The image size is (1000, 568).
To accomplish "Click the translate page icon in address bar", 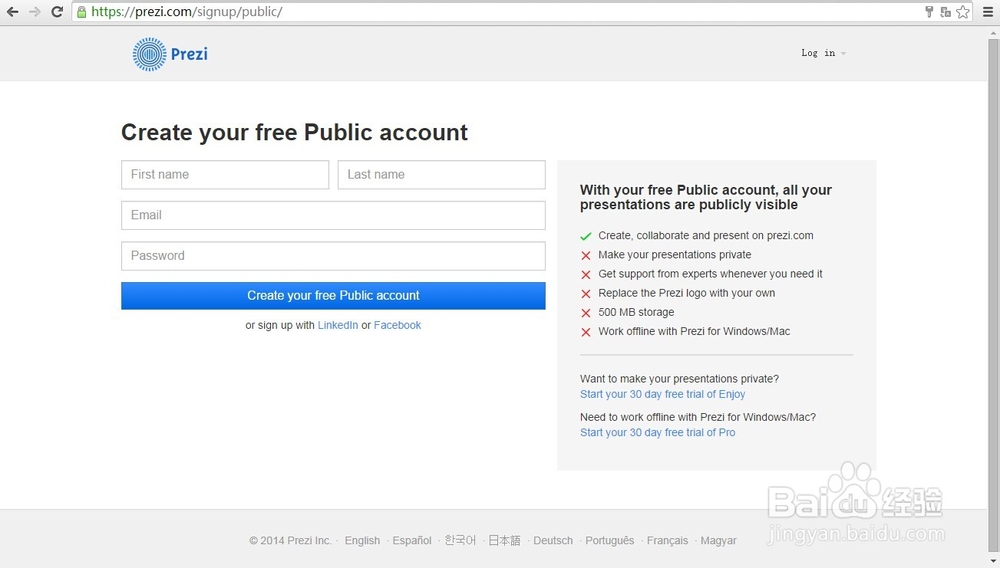I will [945, 11].
